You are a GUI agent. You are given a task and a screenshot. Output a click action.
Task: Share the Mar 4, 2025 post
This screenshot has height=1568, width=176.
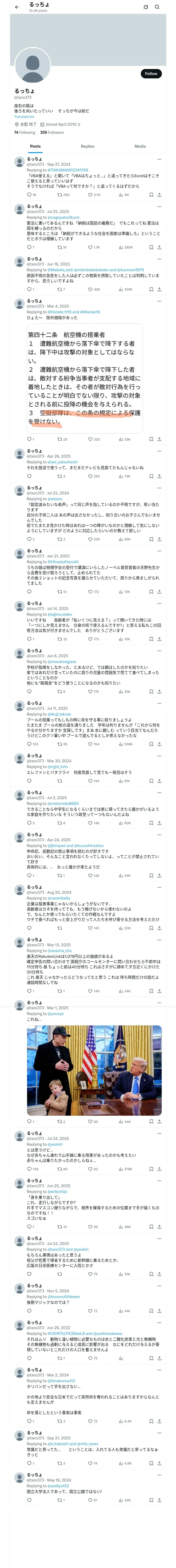coord(159,439)
